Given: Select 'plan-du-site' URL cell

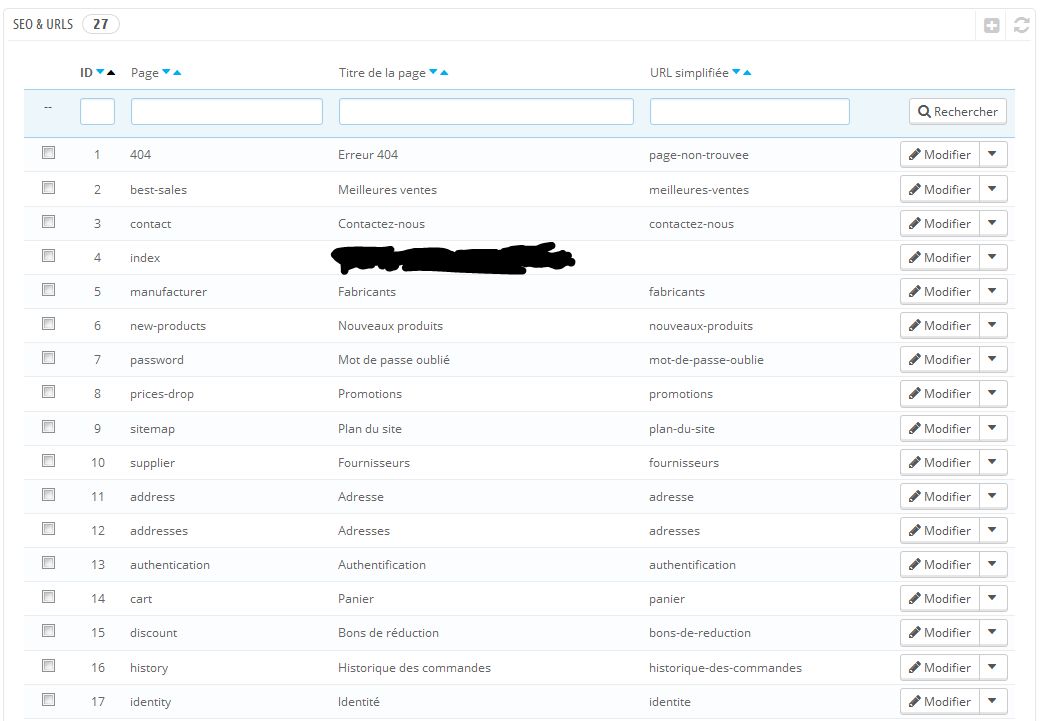Looking at the screenshot, I should (x=682, y=429).
